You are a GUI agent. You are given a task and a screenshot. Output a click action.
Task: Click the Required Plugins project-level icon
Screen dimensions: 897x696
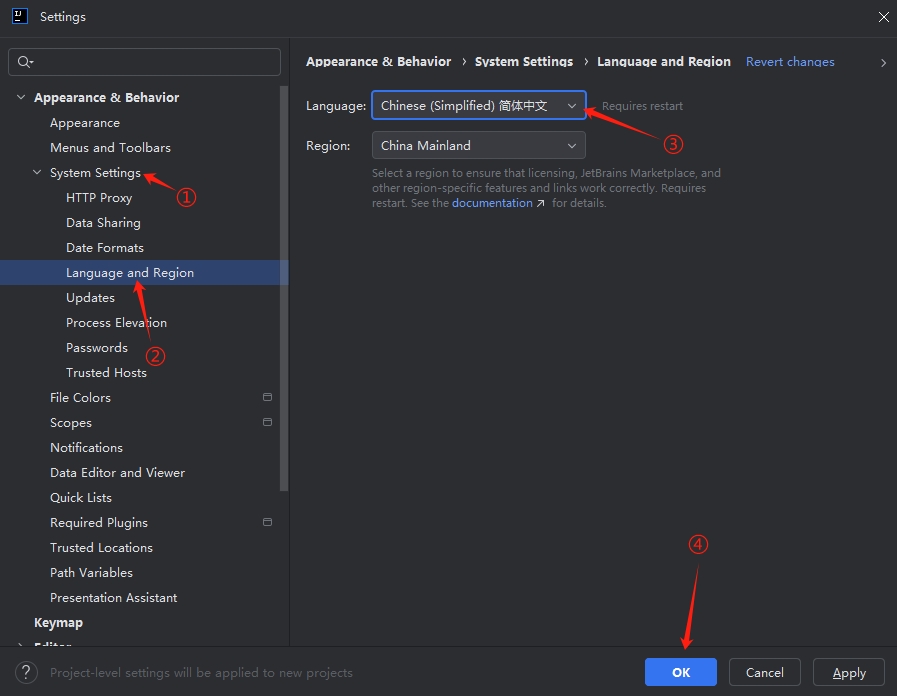click(x=267, y=523)
